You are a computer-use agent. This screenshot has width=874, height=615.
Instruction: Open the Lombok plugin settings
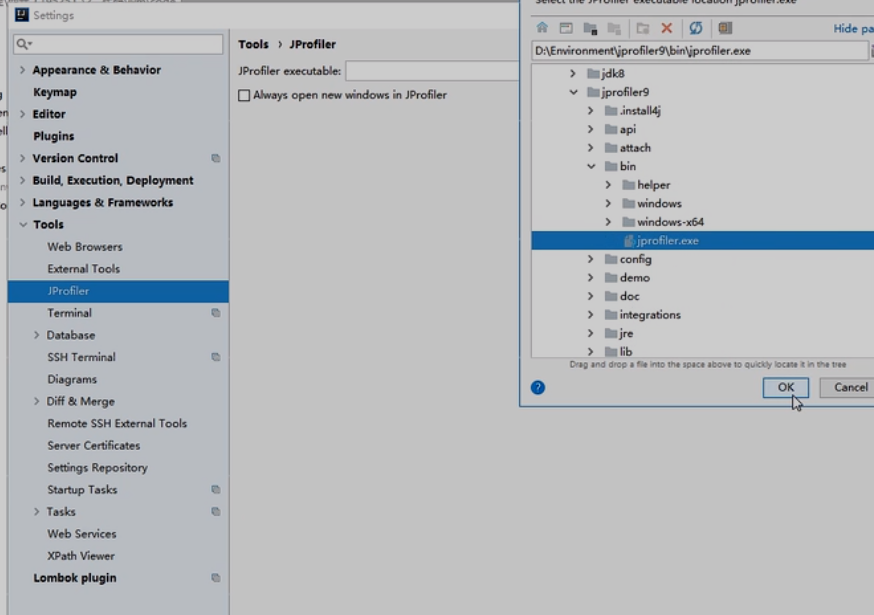[x=75, y=578]
